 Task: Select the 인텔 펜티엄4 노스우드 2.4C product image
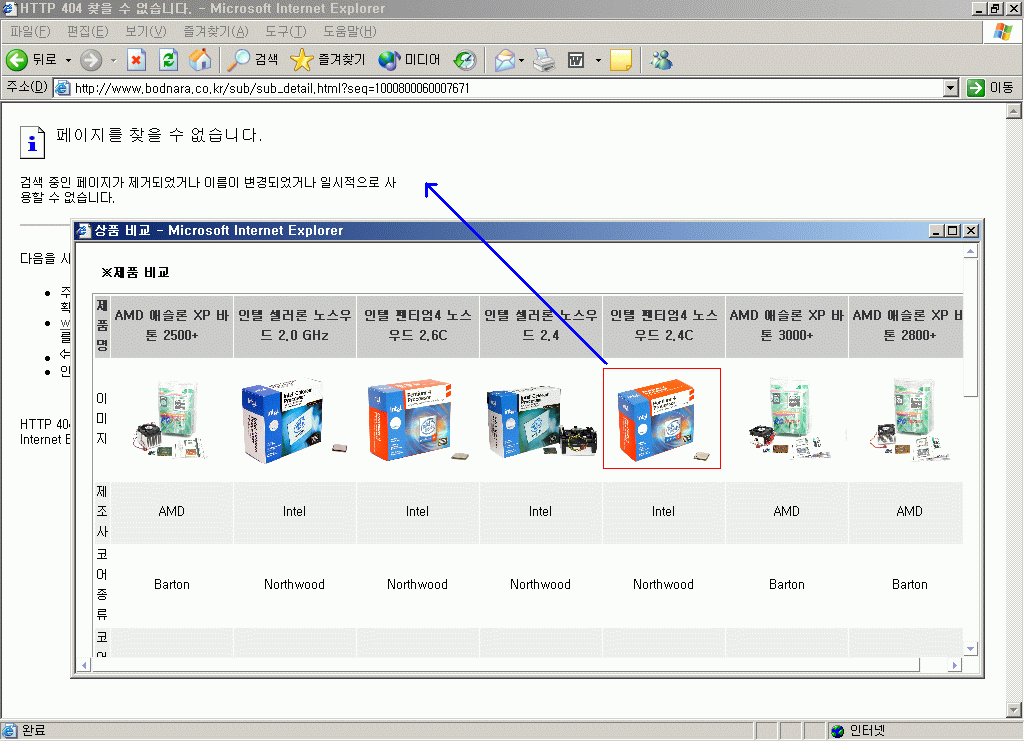point(662,418)
